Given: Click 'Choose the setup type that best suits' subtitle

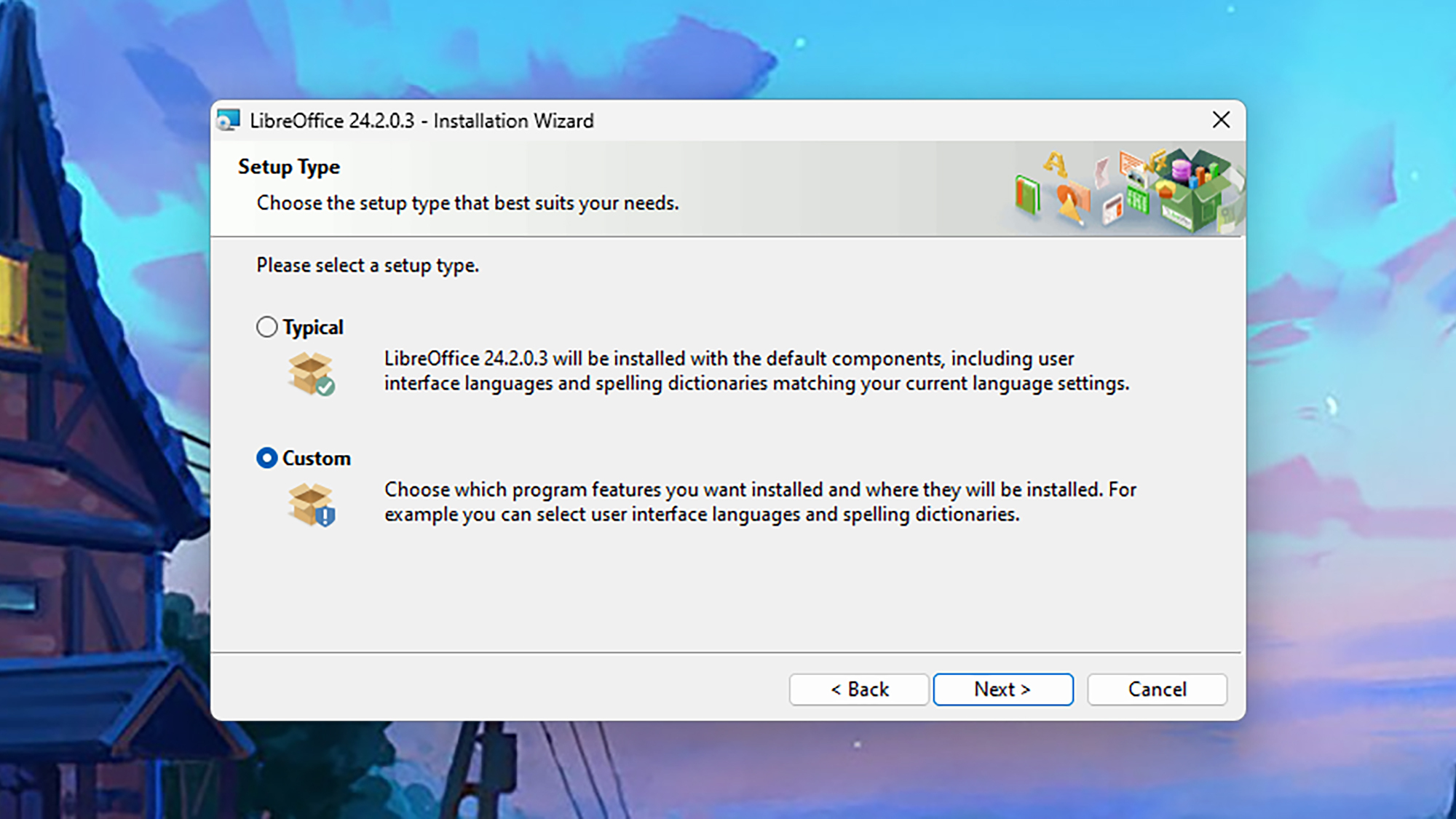Looking at the screenshot, I should [x=468, y=203].
